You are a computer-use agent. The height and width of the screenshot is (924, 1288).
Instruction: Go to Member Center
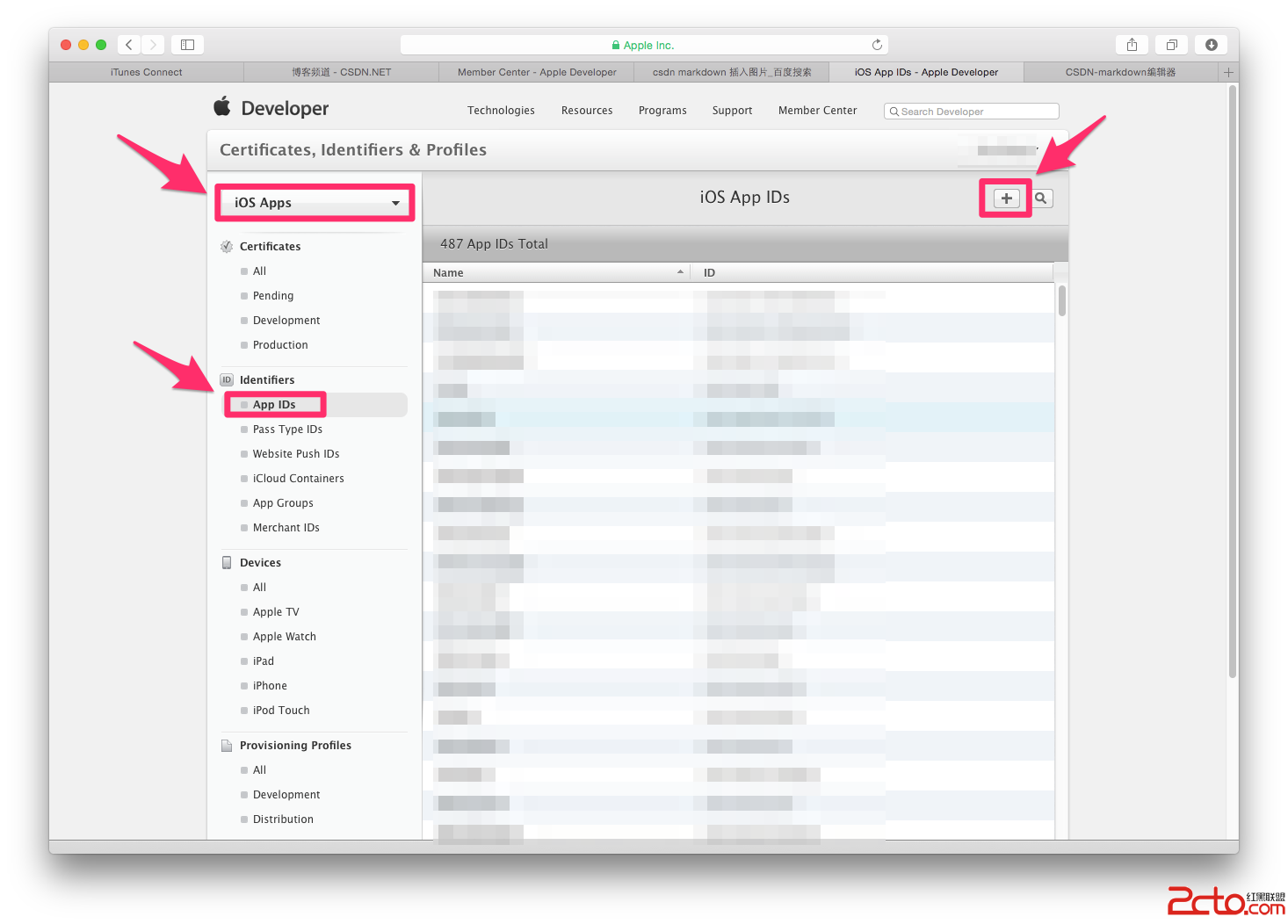pyautogui.click(x=817, y=111)
